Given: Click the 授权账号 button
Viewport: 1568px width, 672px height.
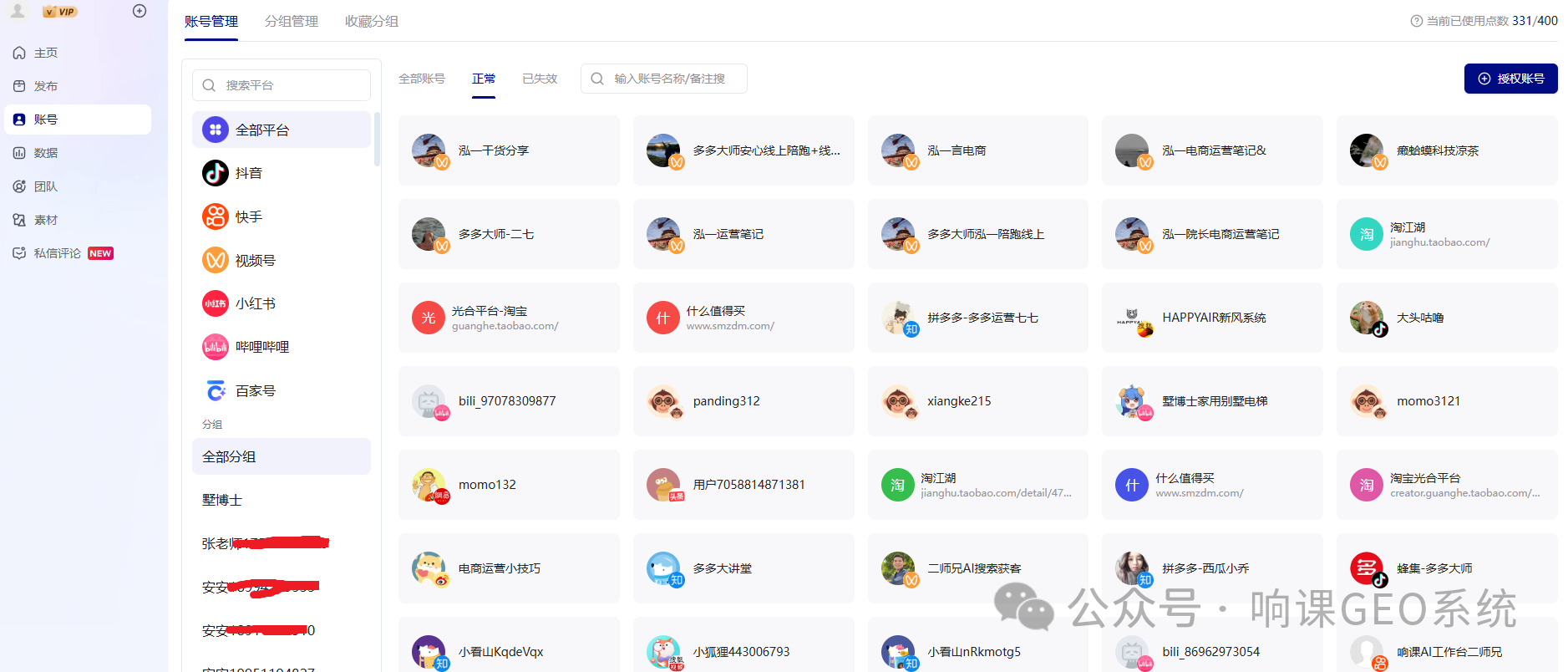Looking at the screenshot, I should pos(1510,79).
